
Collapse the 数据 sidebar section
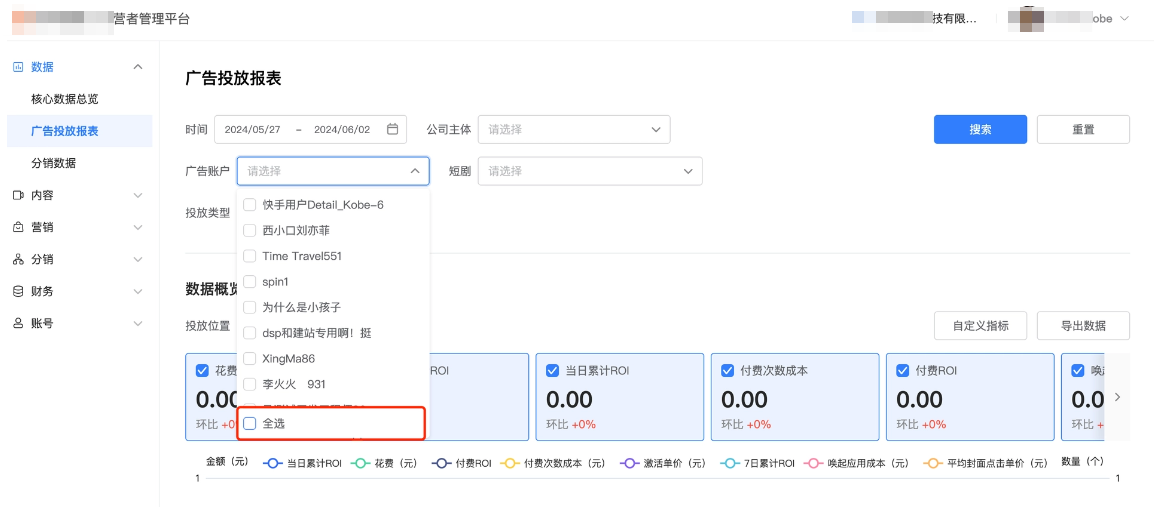pos(138,67)
